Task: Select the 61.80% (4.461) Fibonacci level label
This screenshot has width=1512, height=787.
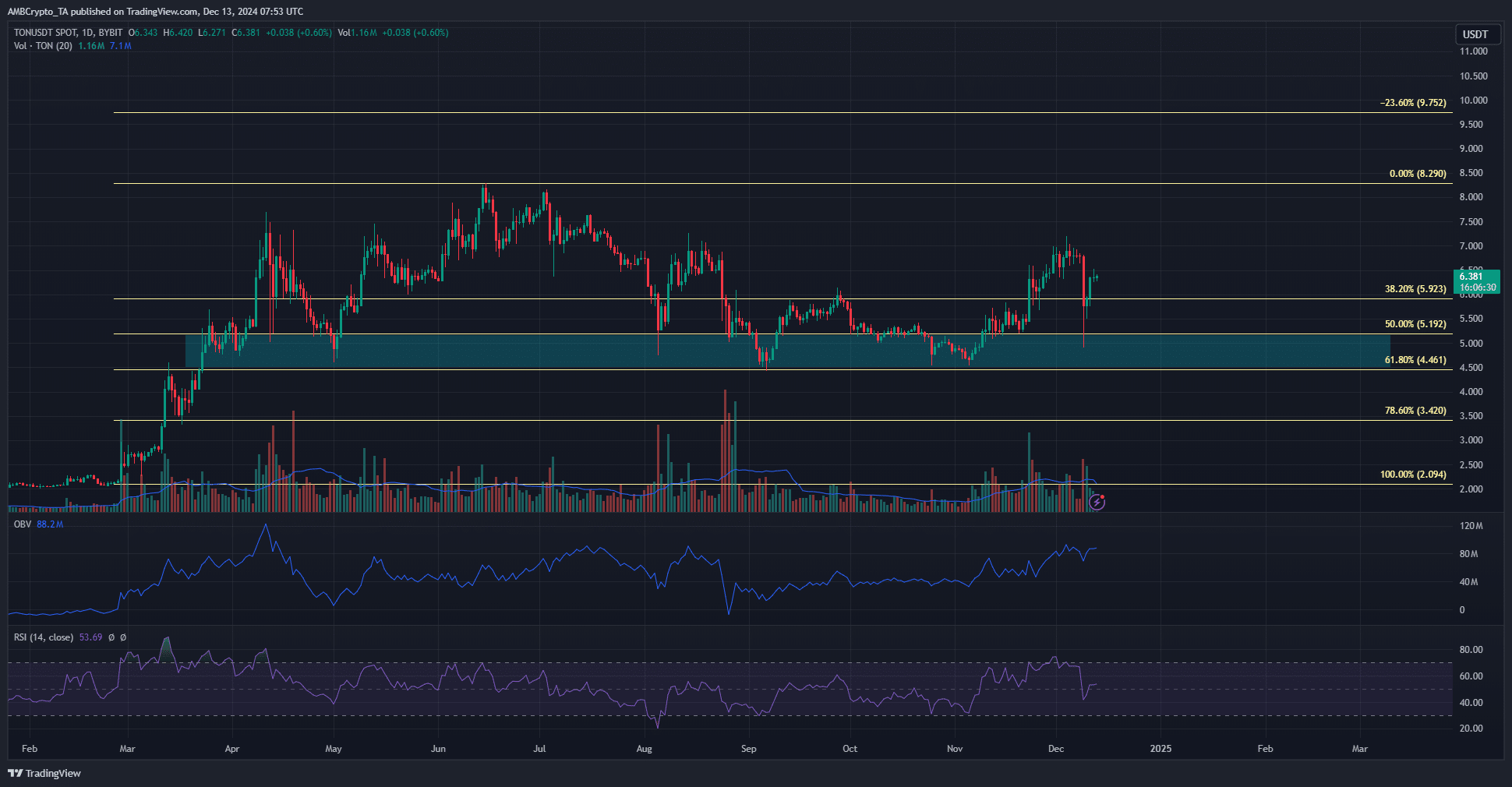Action: pos(1415,360)
